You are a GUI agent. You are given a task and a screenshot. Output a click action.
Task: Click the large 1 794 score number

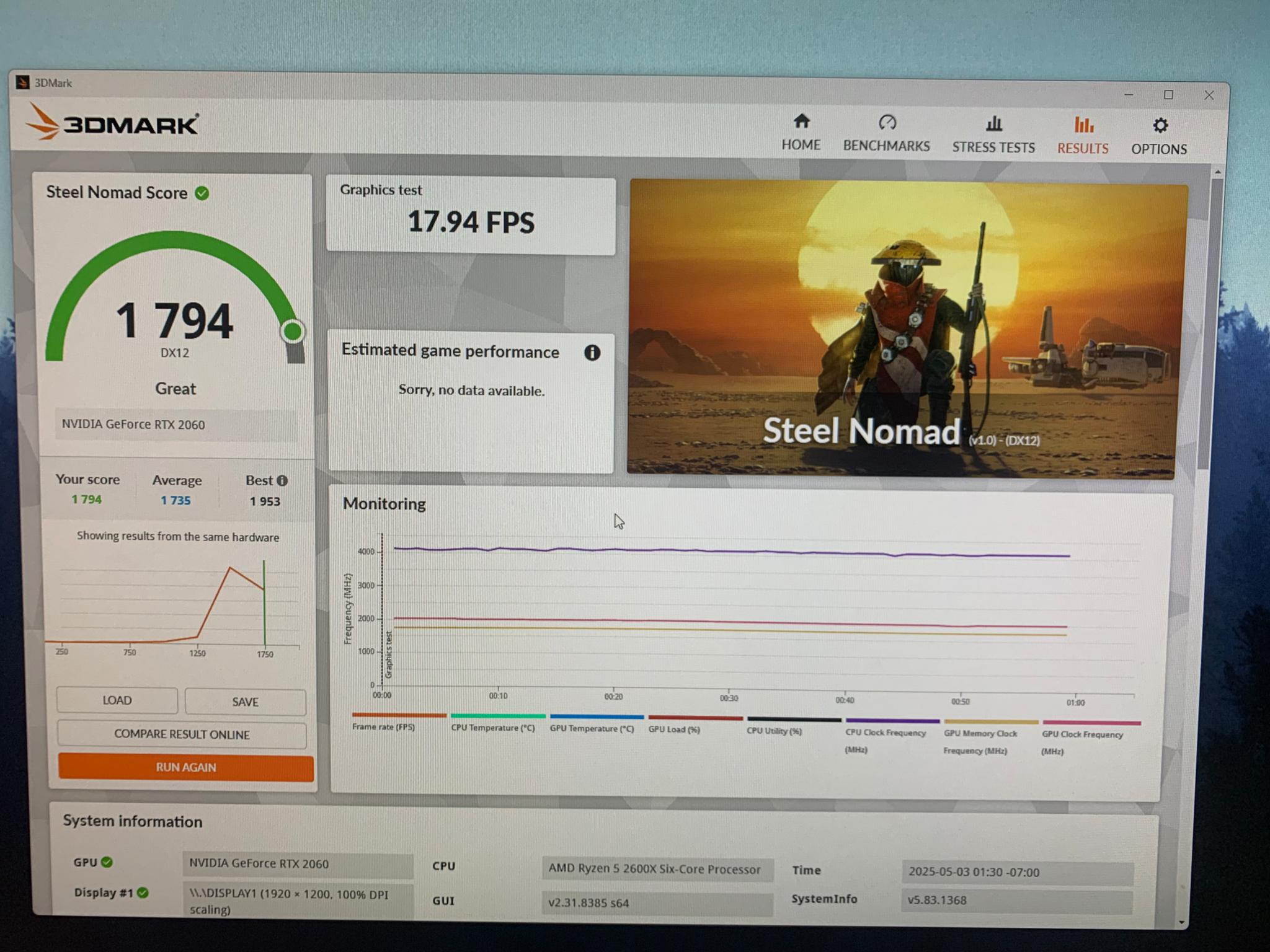click(x=175, y=320)
